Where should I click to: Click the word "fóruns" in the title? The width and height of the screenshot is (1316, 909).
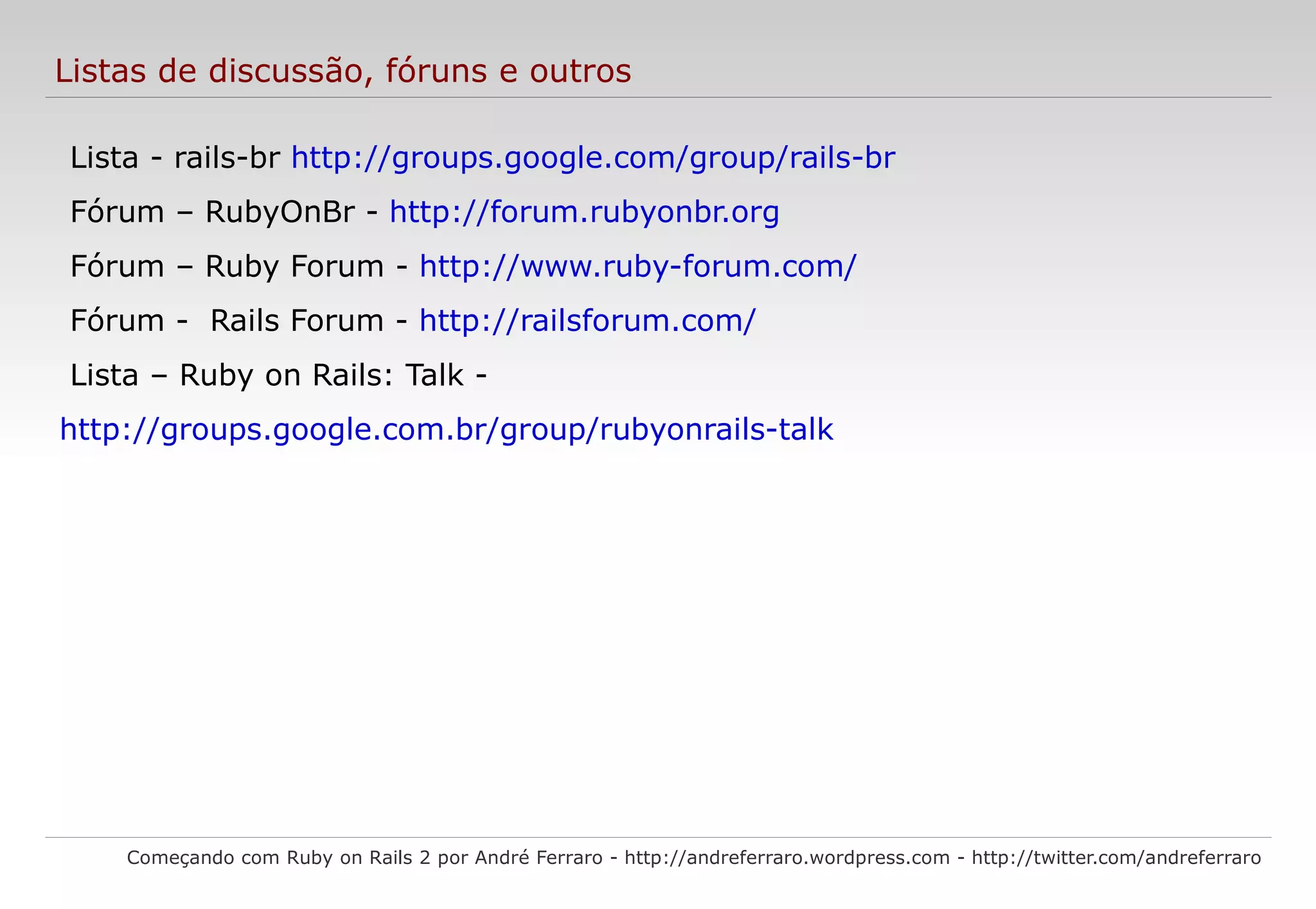(436, 71)
